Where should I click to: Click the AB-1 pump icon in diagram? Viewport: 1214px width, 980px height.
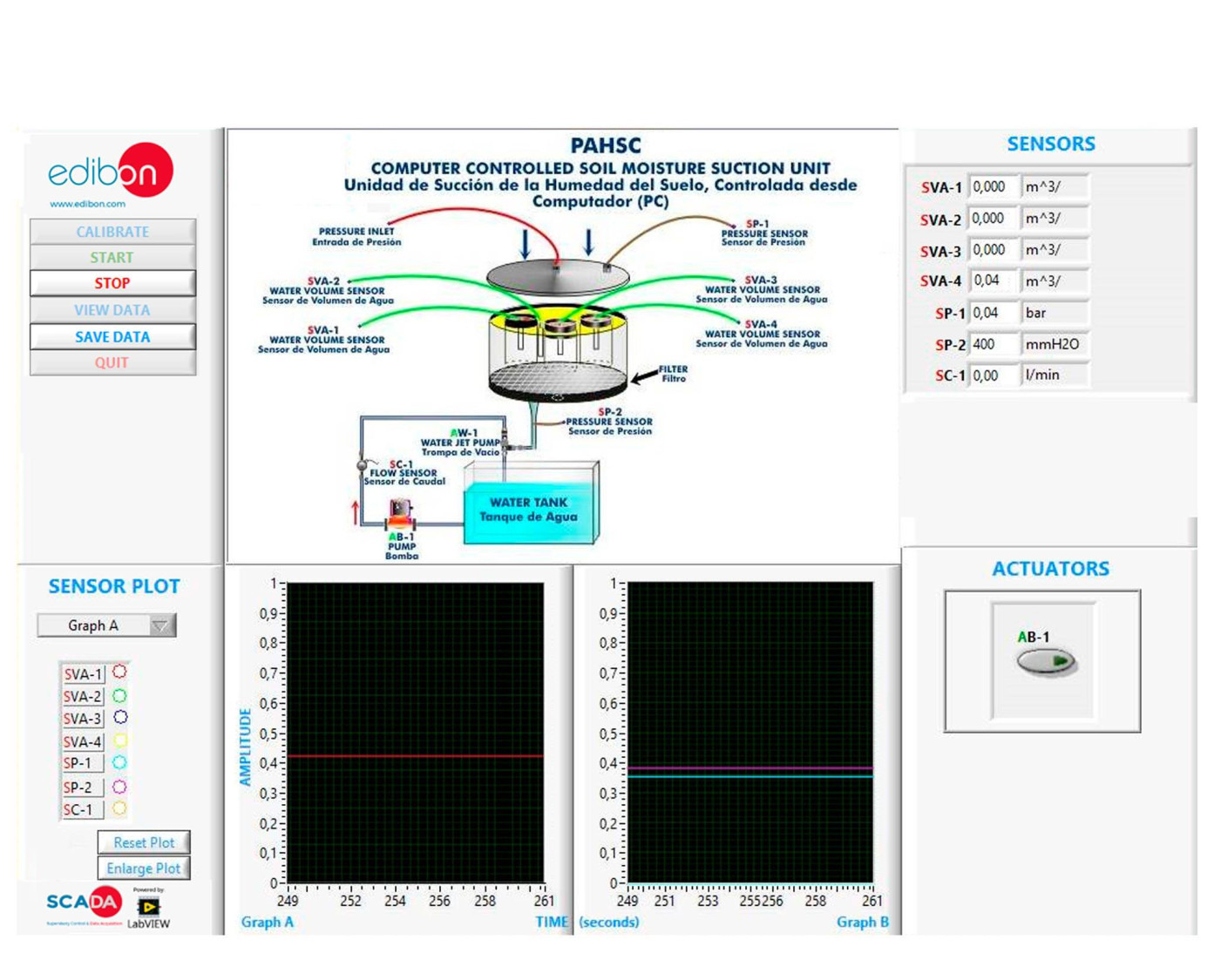coord(400,512)
